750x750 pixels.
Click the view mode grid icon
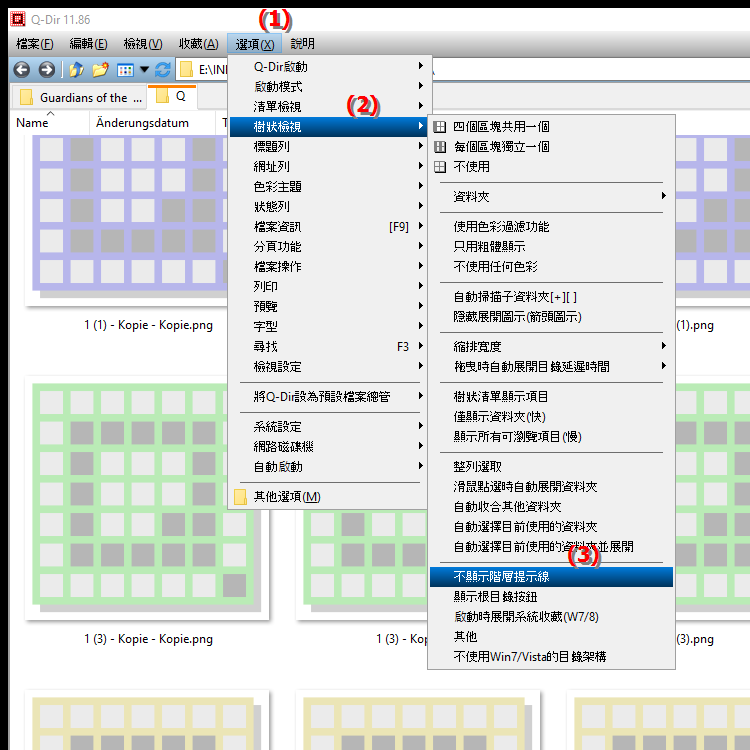tap(125, 70)
